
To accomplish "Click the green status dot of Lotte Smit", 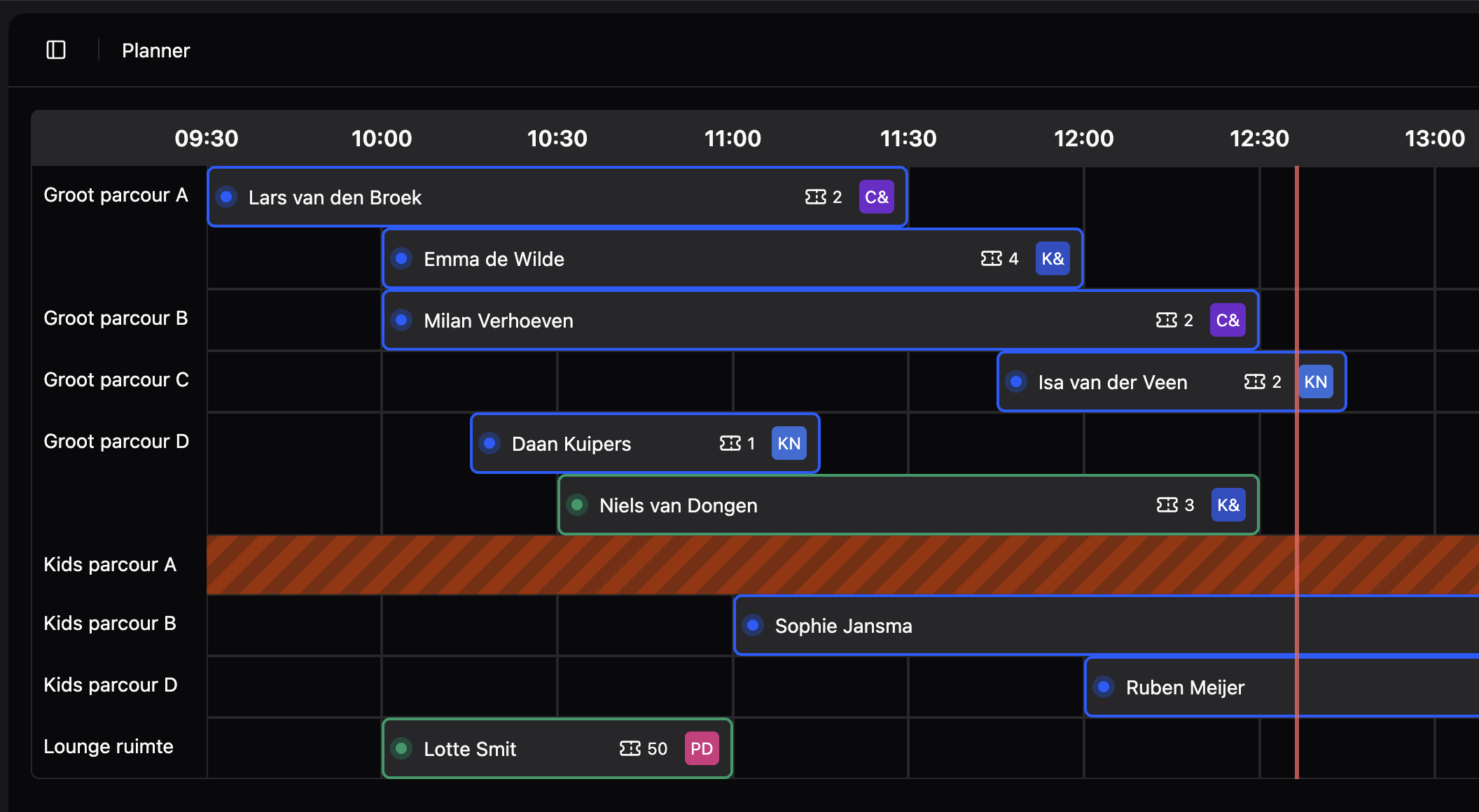I will (401, 749).
